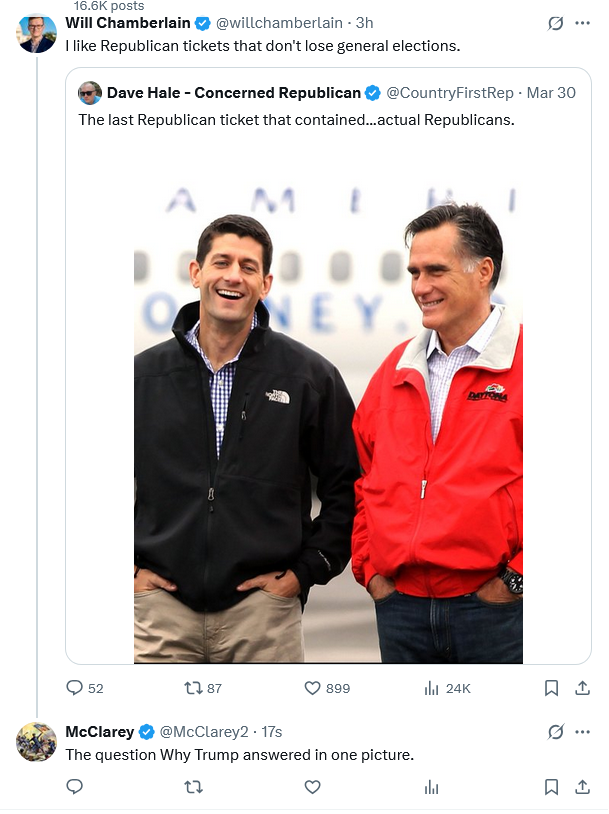Share Will Chamberlain's post
This screenshot has width=609, height=814.
tap(582, 688)
